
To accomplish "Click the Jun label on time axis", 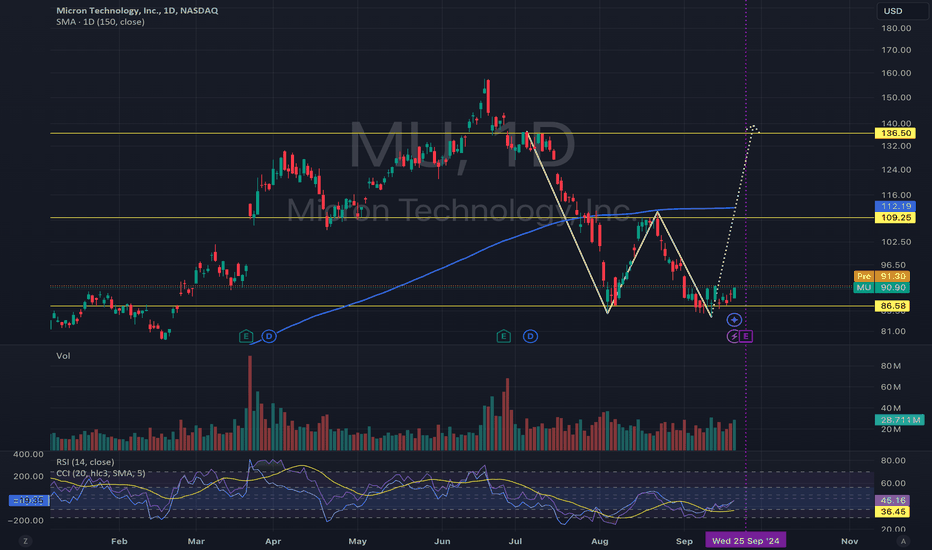I will point(442,541).
